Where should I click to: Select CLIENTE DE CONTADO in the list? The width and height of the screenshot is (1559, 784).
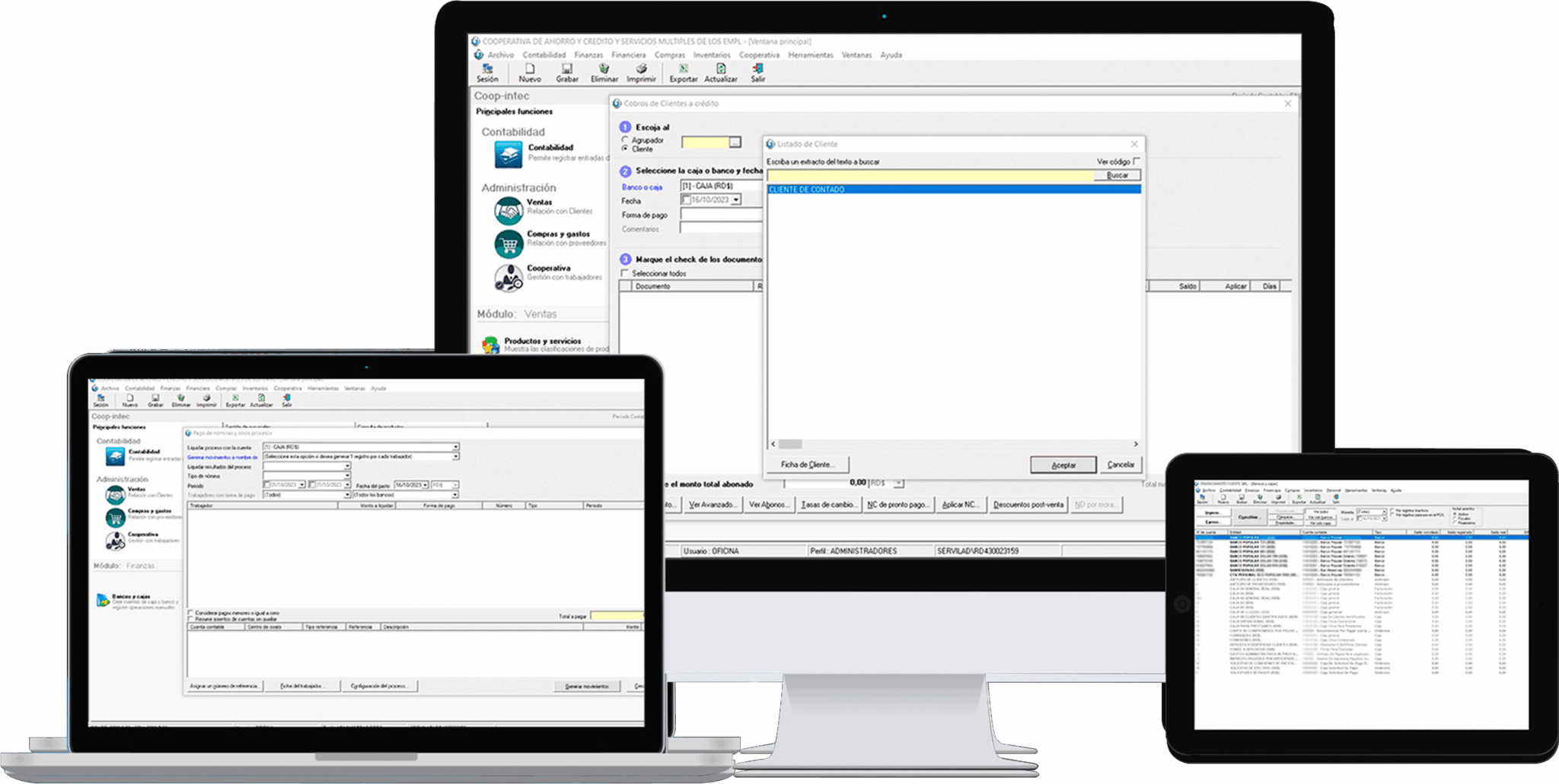click(807, 190)
